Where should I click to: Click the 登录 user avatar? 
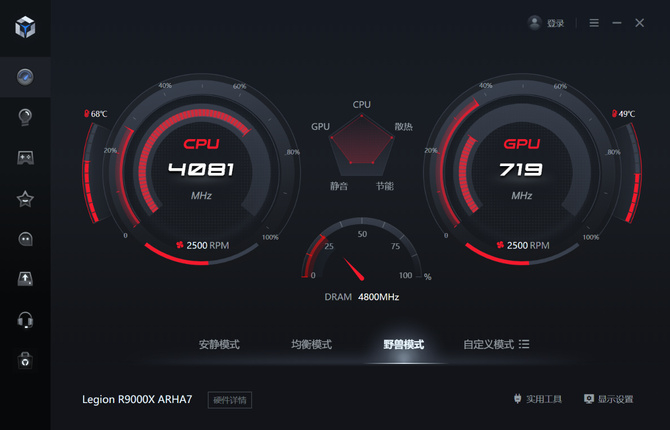534,23
